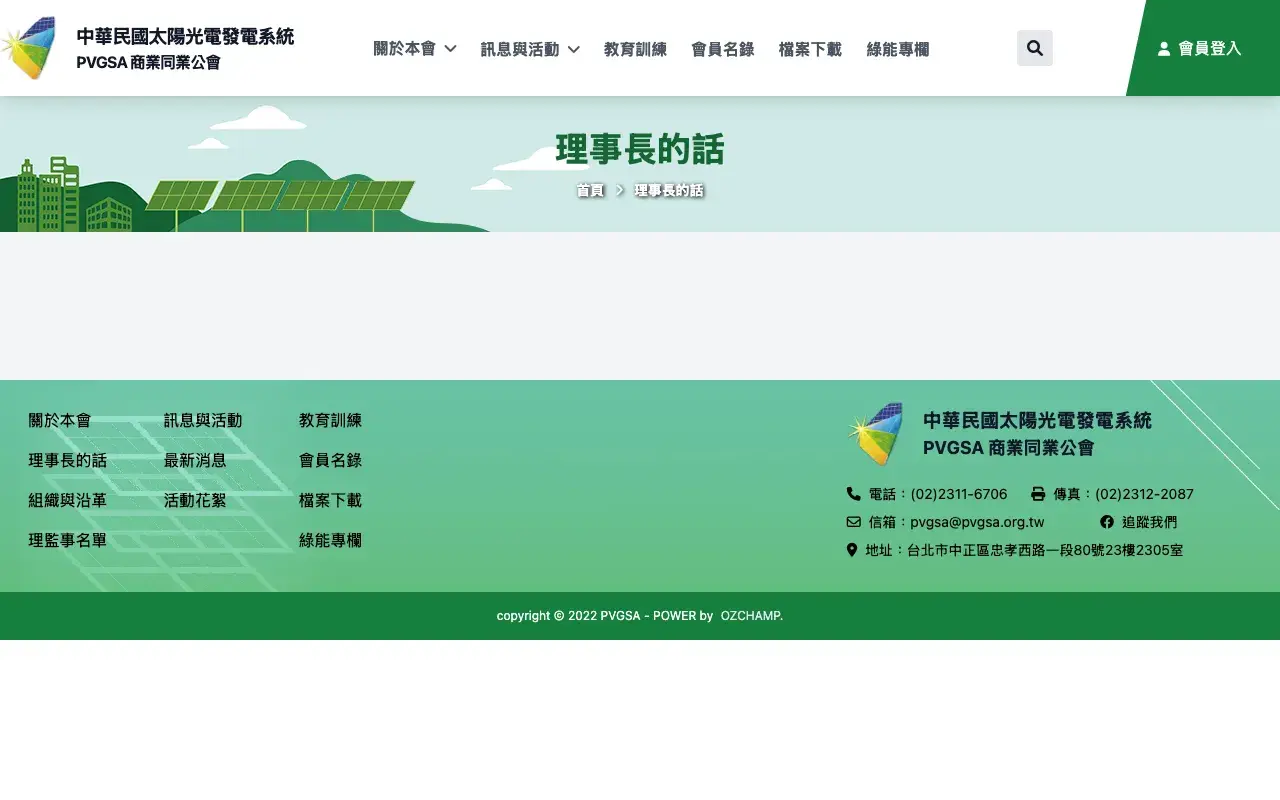Open 教育訓練 in the top navigation
This screenshot has height=800, width=1280.
click(635, 49)
